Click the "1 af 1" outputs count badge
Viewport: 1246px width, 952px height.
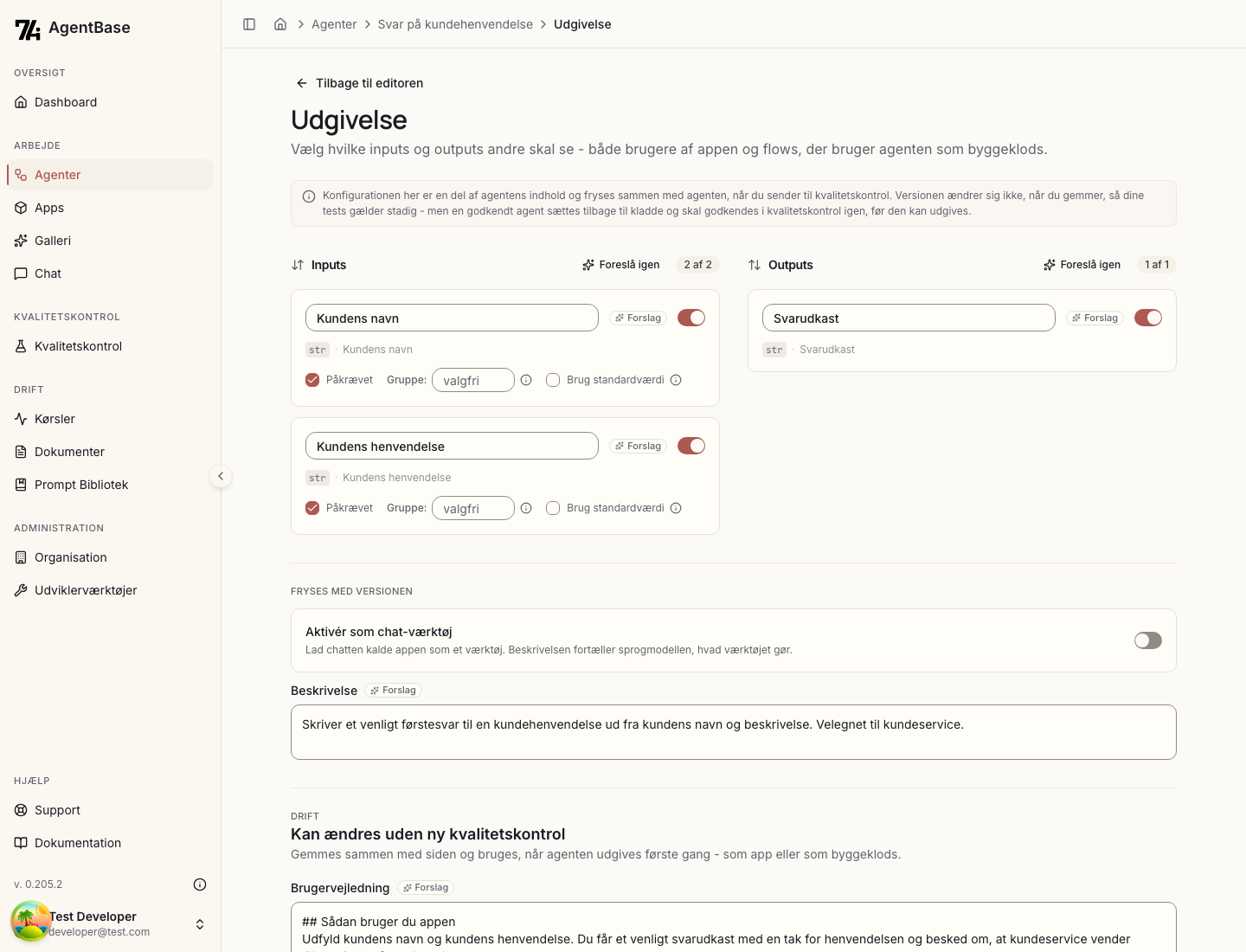[1157, 265]
